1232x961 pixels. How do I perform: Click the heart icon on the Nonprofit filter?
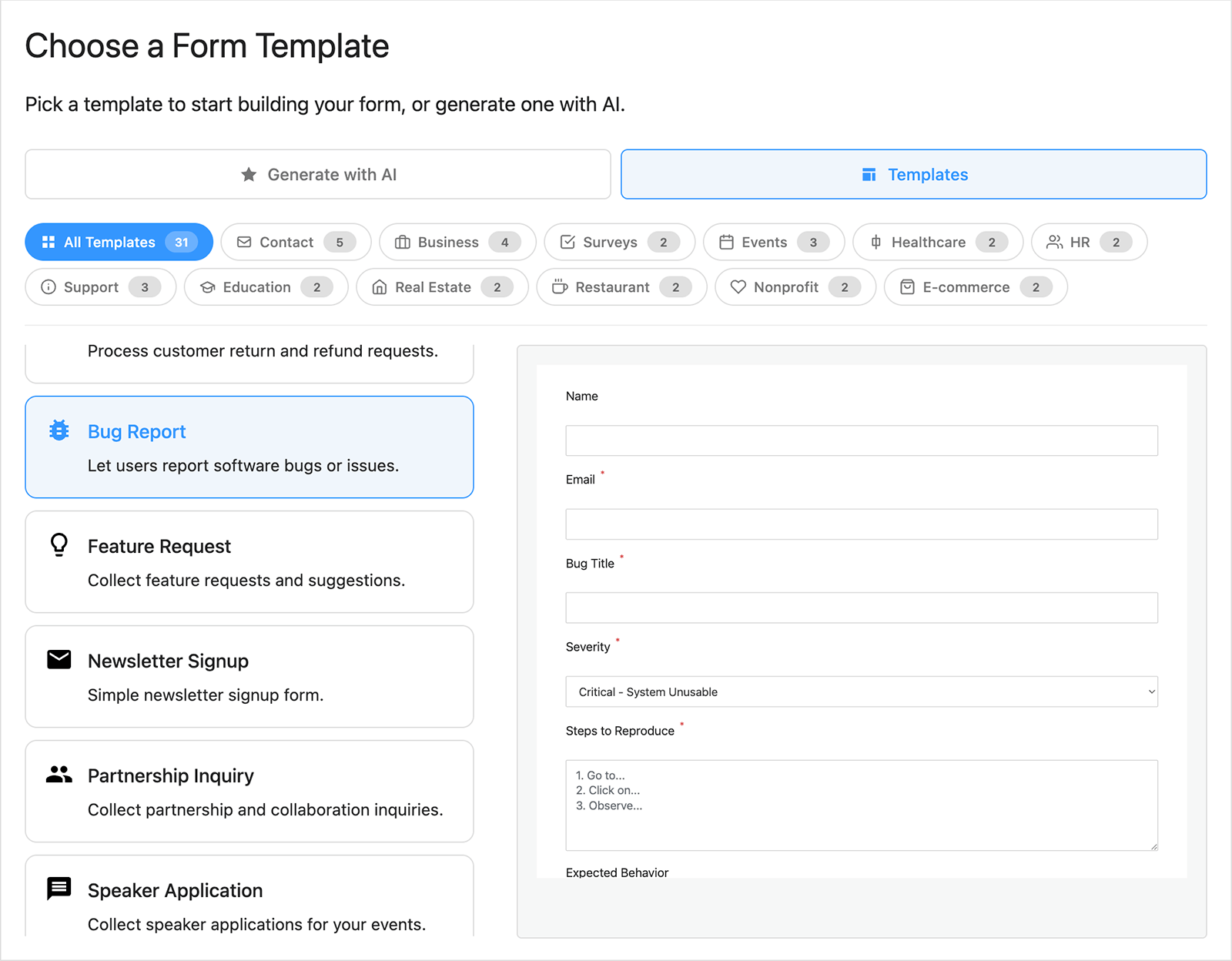point(739,287)
